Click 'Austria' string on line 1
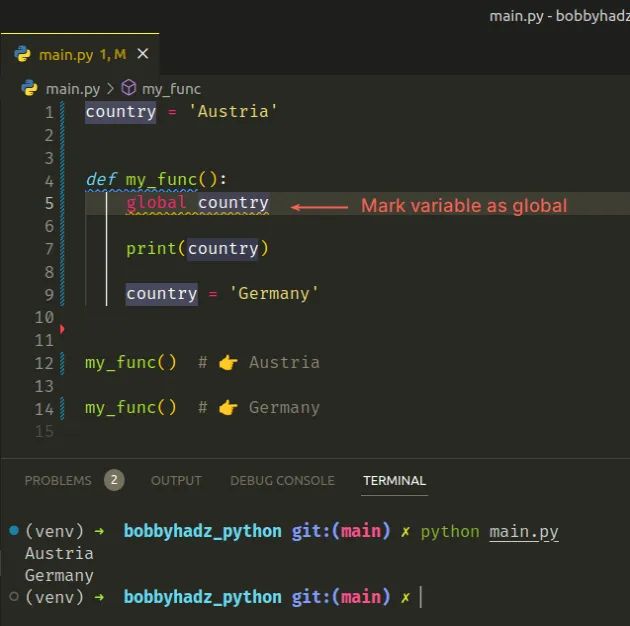Screen dimensions: 630x626 click(233, 111)
